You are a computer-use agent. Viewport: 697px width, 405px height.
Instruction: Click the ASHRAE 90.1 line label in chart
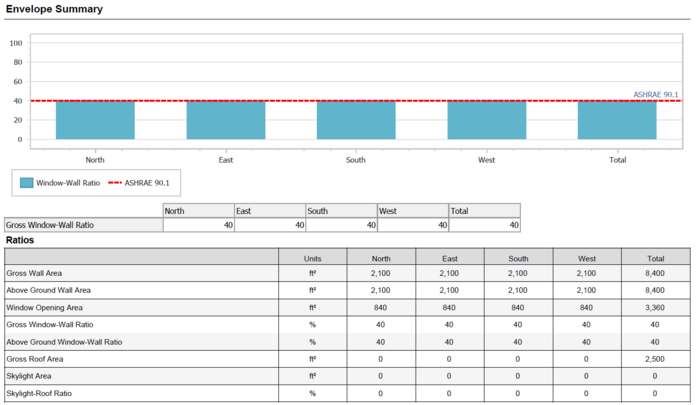click(x=656, y=95)
